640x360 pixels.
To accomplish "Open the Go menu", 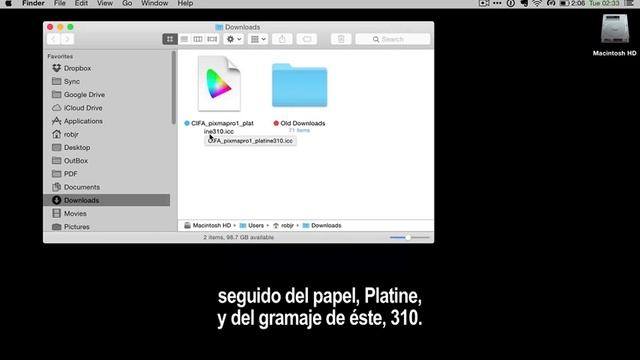I will 127,3.
